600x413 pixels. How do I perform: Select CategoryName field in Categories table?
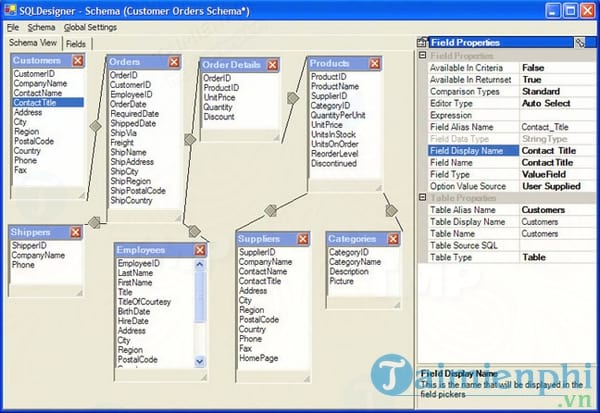(355, 262)
